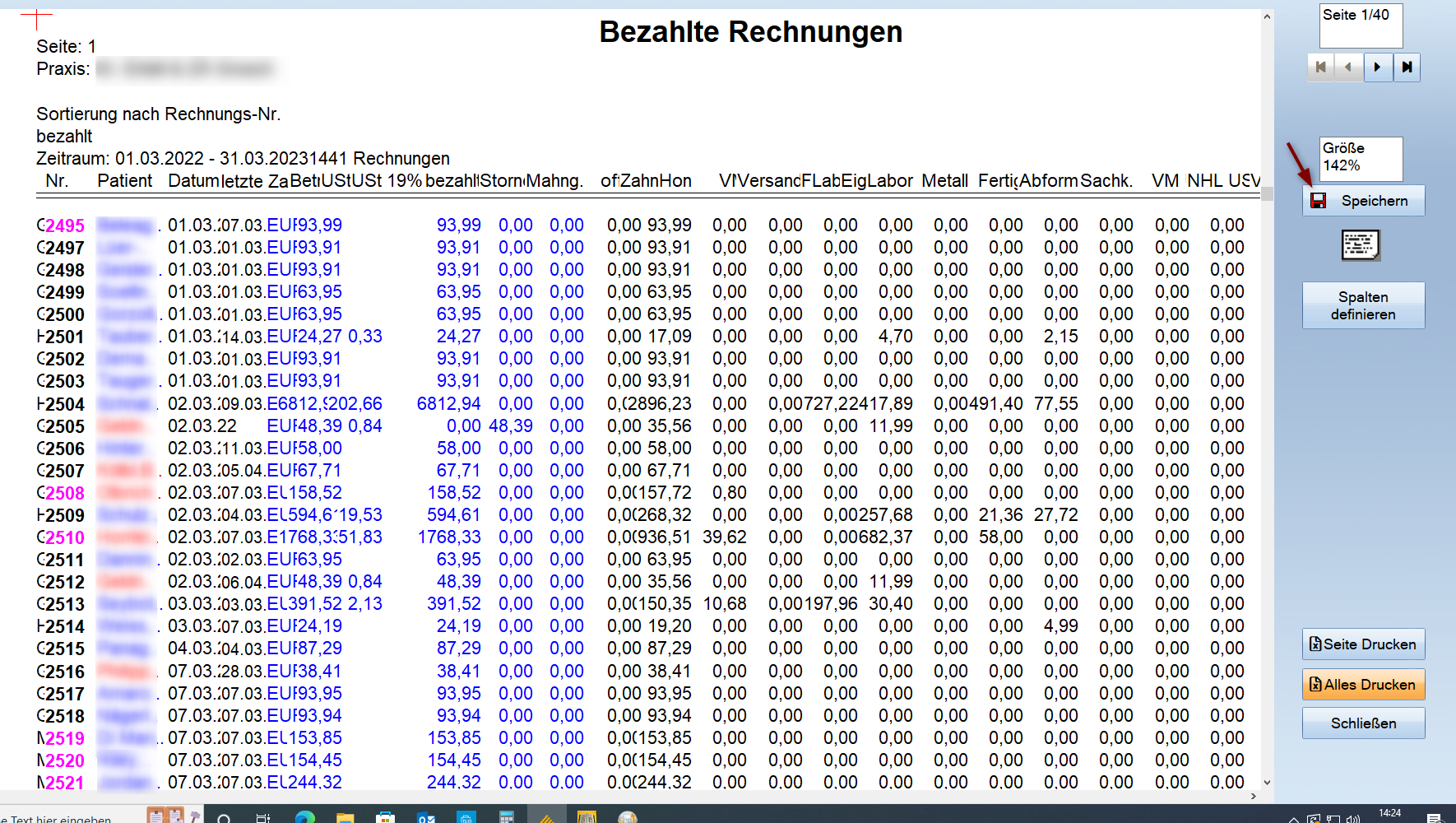Image resolution: width=1456 pixels, height=823 pixels.
Task: Click value 491,40 in row 2504
Action: [x=996, y=403]
